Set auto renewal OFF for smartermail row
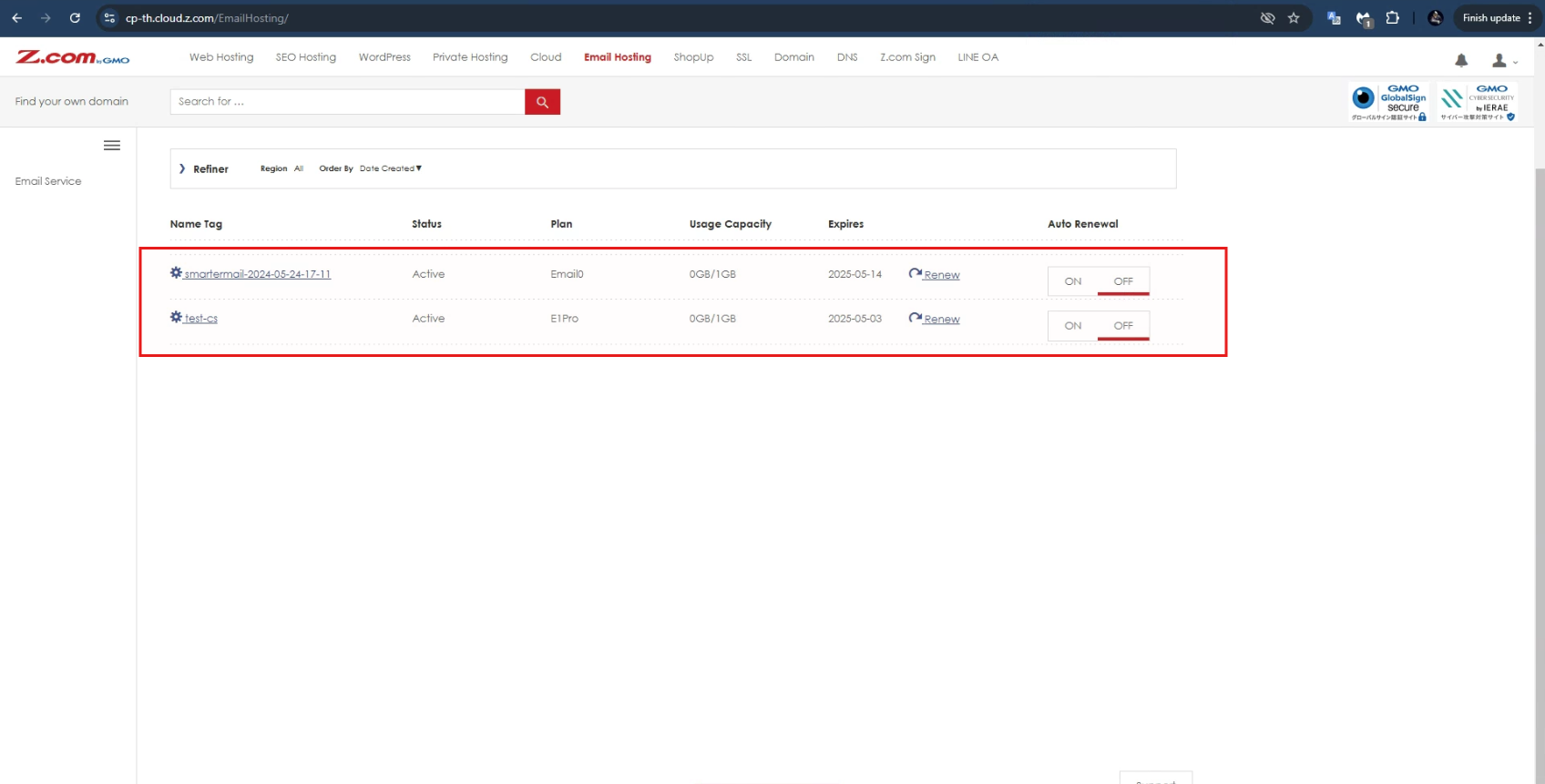The image size is (1545, 784). pyautogui.click(x=1123, y=281)
